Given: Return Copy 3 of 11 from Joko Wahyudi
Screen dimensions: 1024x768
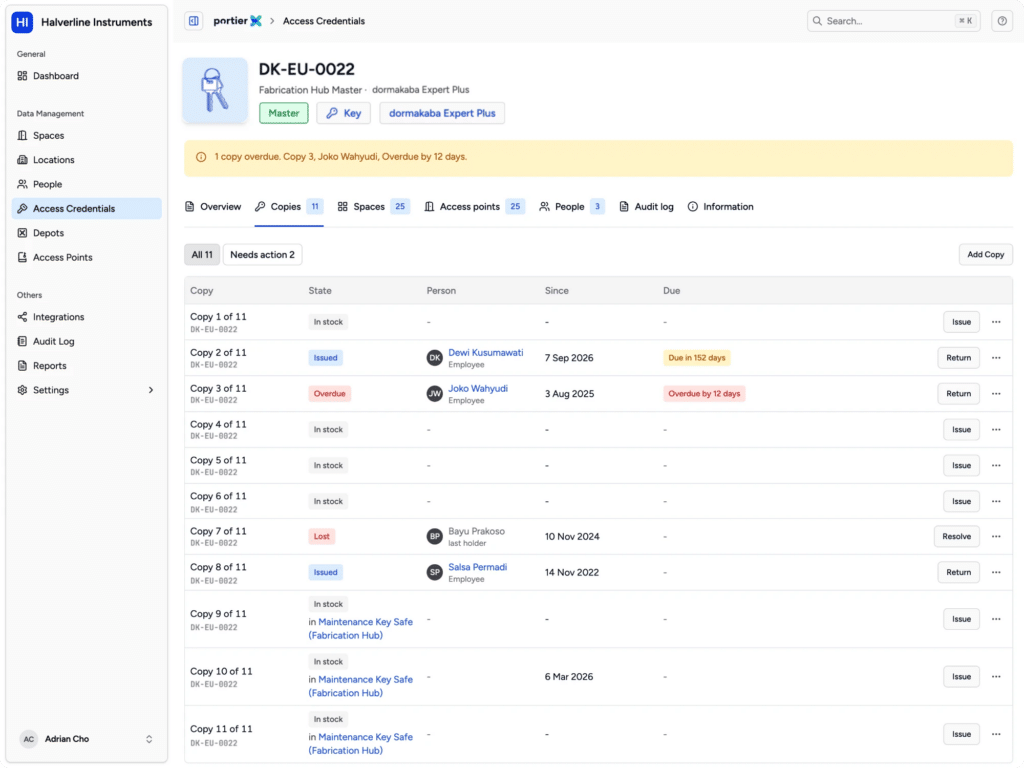Looking at the screenshot, I should point(959,394).
